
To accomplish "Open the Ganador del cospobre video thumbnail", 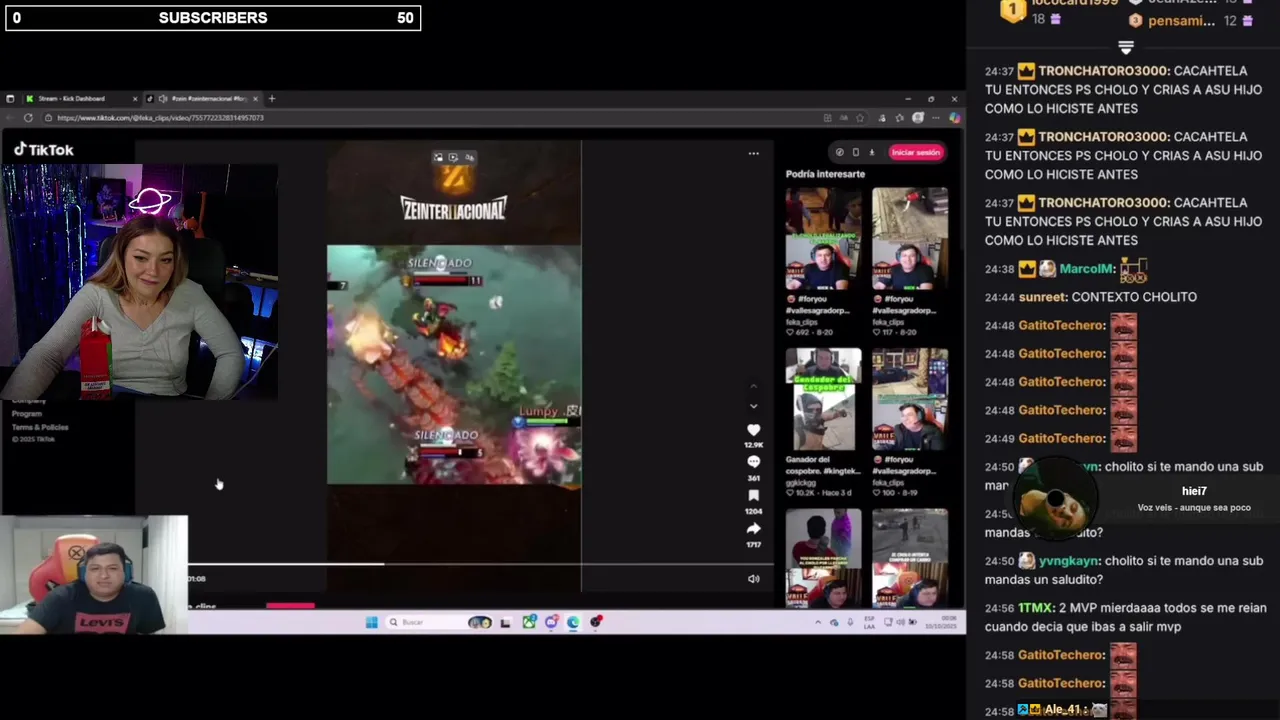I will tap(823, 400).
